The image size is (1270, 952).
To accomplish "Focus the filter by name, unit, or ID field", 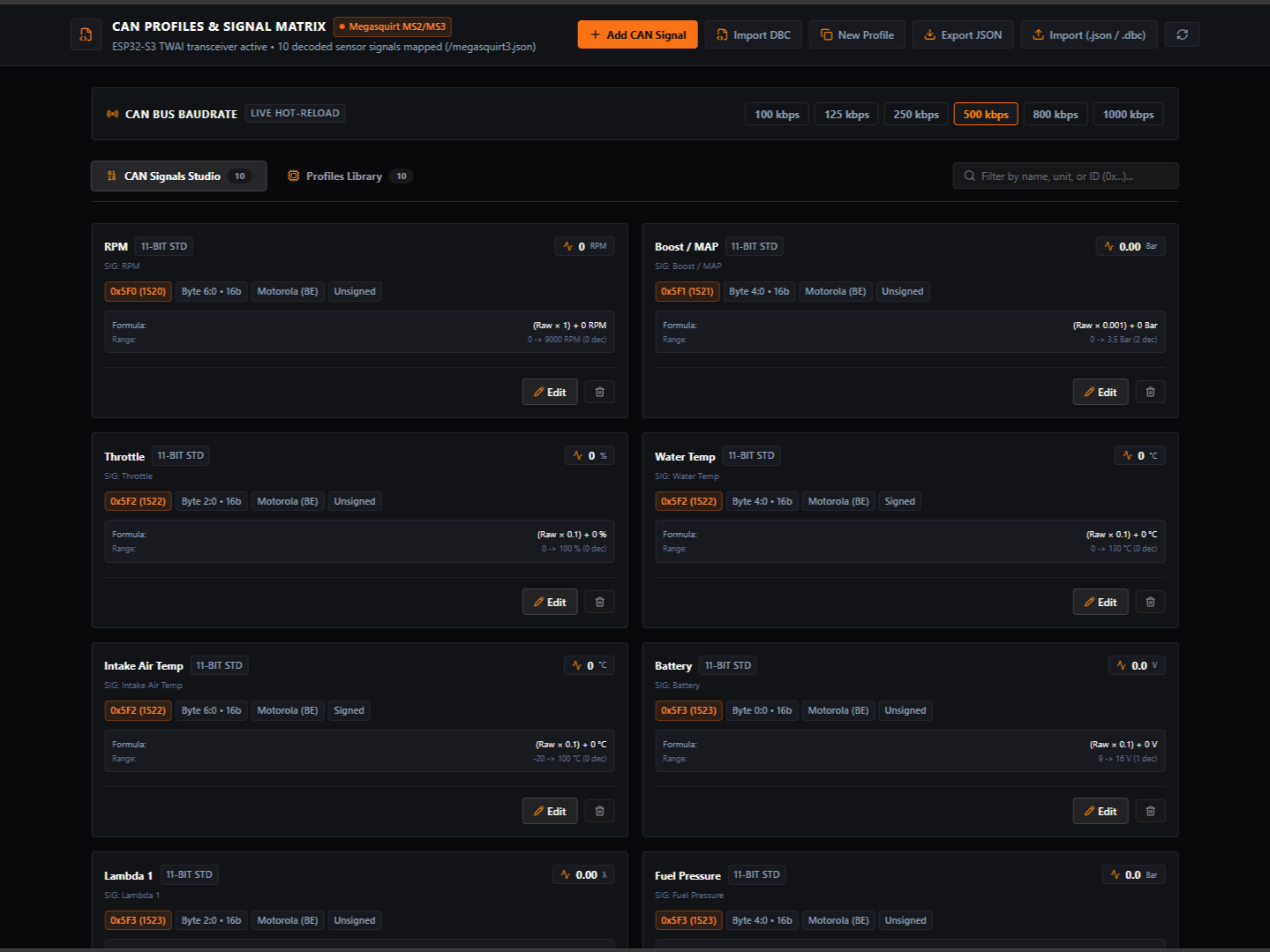I will (x=1065, y=176).
